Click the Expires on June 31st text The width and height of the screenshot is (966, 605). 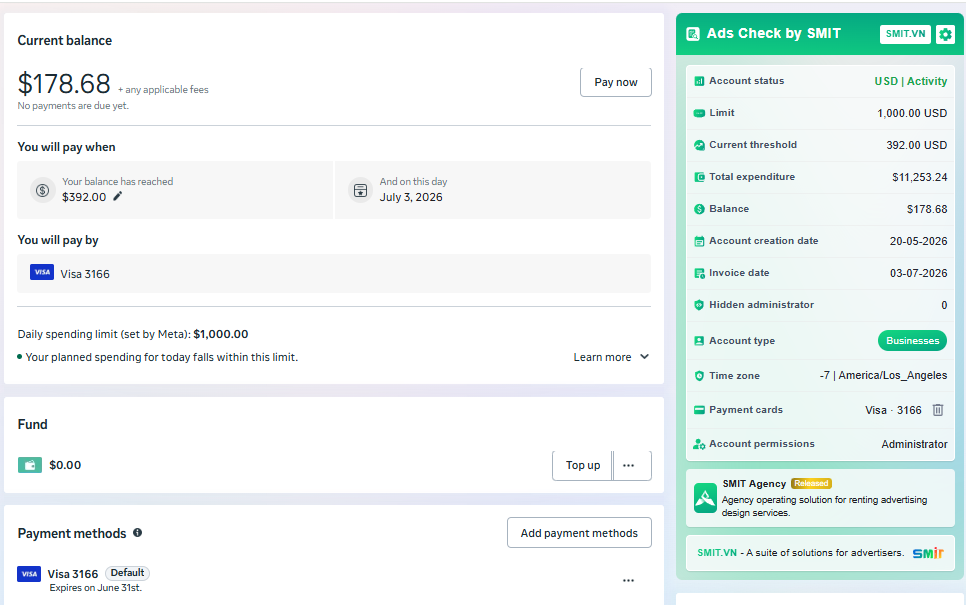pos(95,588)
